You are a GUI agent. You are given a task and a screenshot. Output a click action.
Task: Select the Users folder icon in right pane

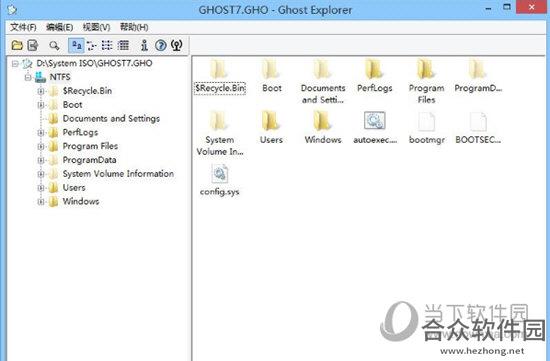click(271, 121)
